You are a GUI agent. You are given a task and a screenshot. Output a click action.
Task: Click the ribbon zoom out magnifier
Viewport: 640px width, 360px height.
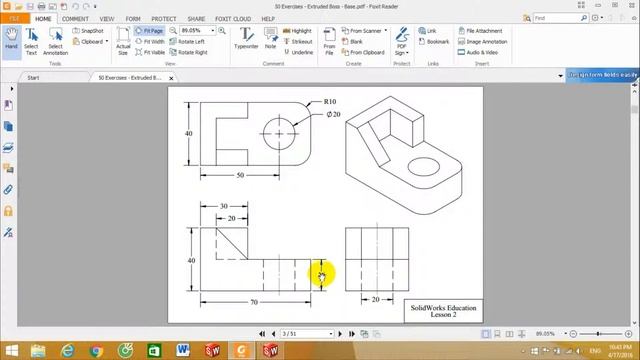(x=173, y=31)
